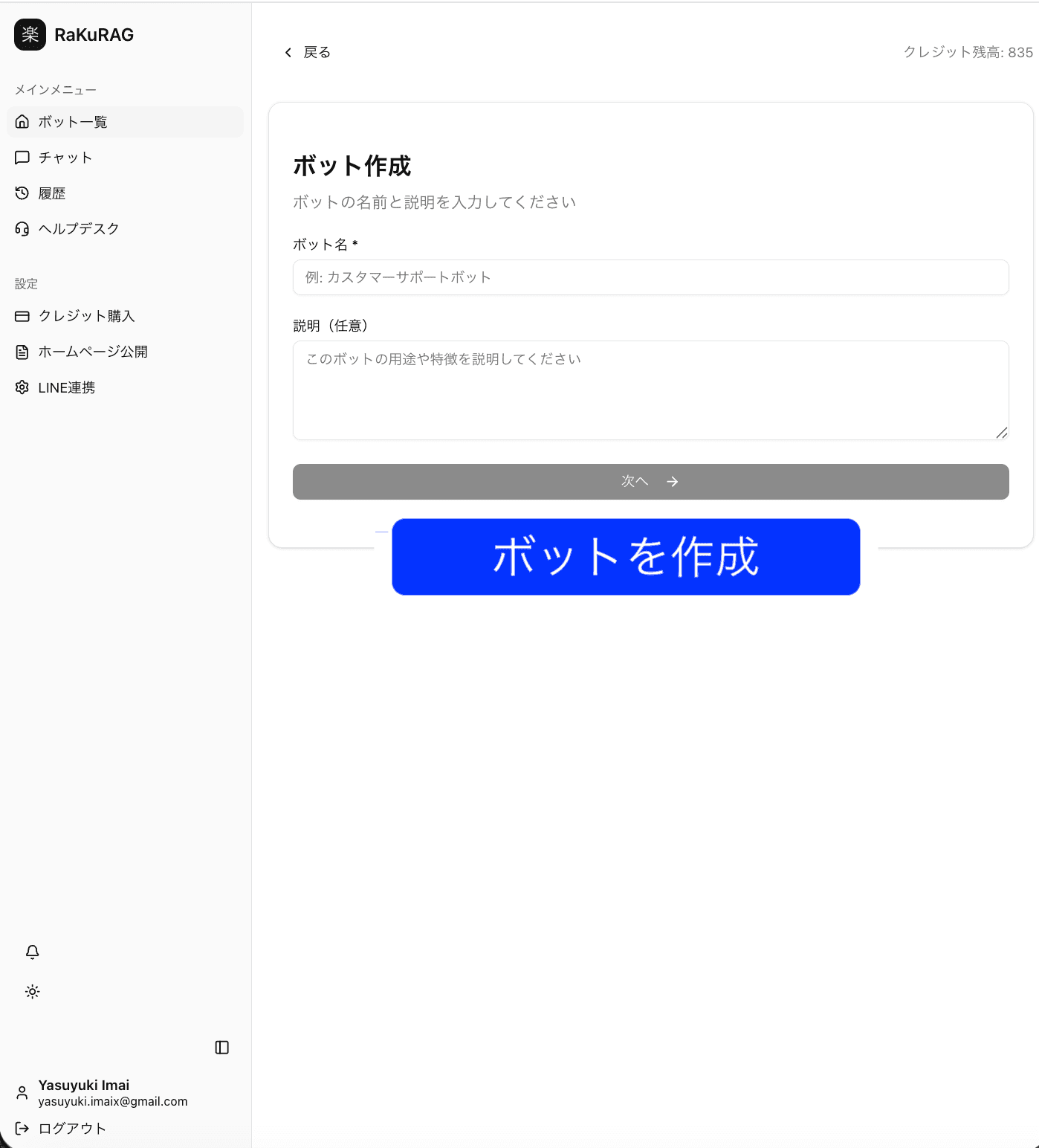Click the logout arrow icon
This screenshot has width=1039, height=1148.
(22, 1127)
